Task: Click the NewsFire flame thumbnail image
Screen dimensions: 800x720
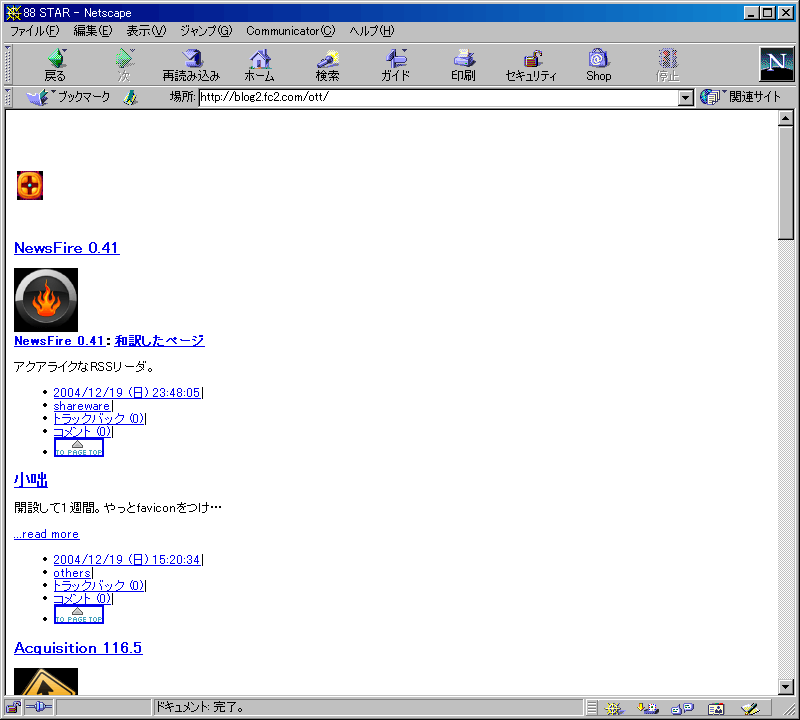Action: pos(46,300)
